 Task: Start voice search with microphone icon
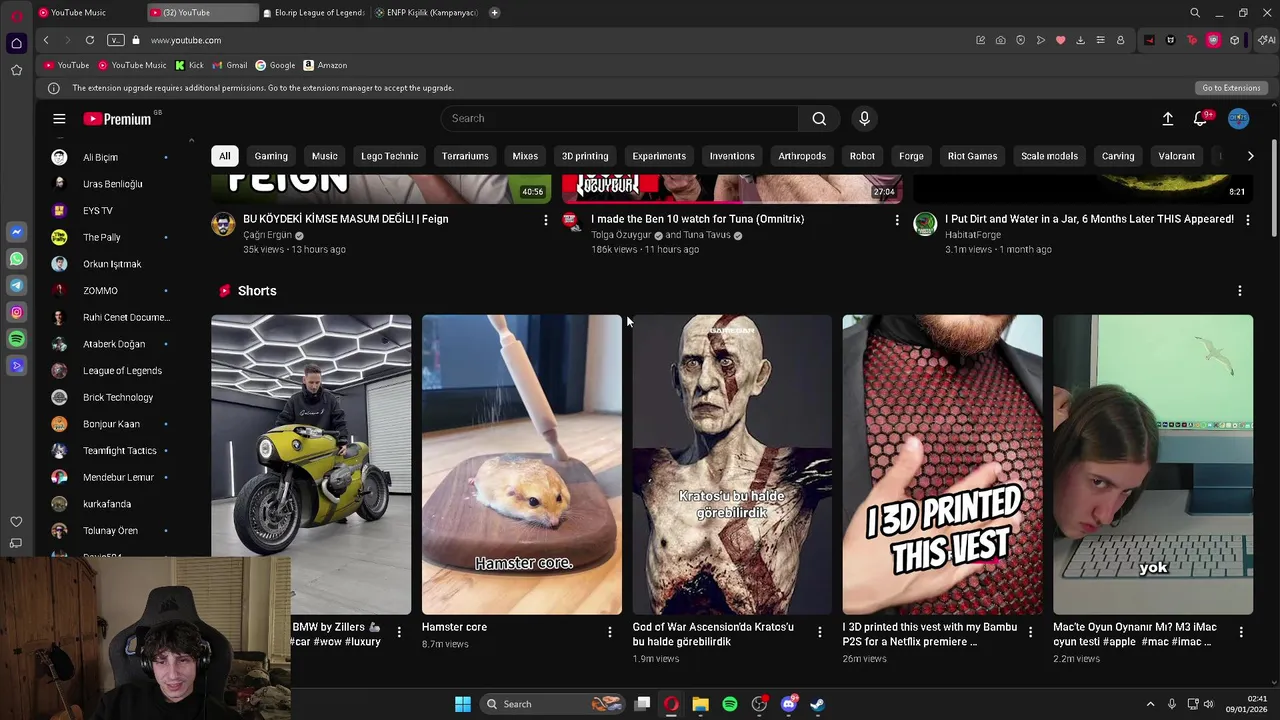[x=865, y=118]
